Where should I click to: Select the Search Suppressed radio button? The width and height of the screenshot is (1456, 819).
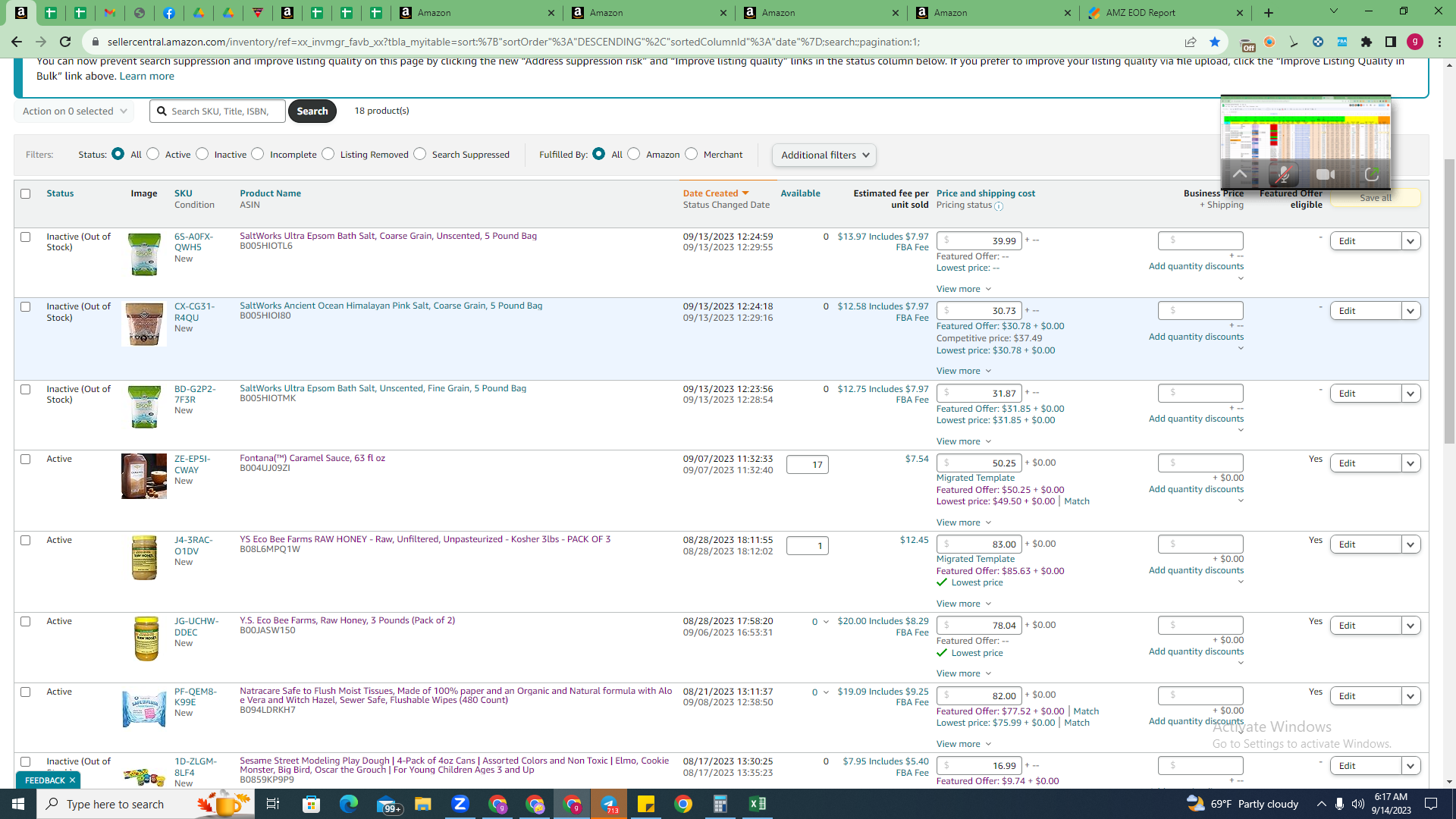[x=420, y=154]
